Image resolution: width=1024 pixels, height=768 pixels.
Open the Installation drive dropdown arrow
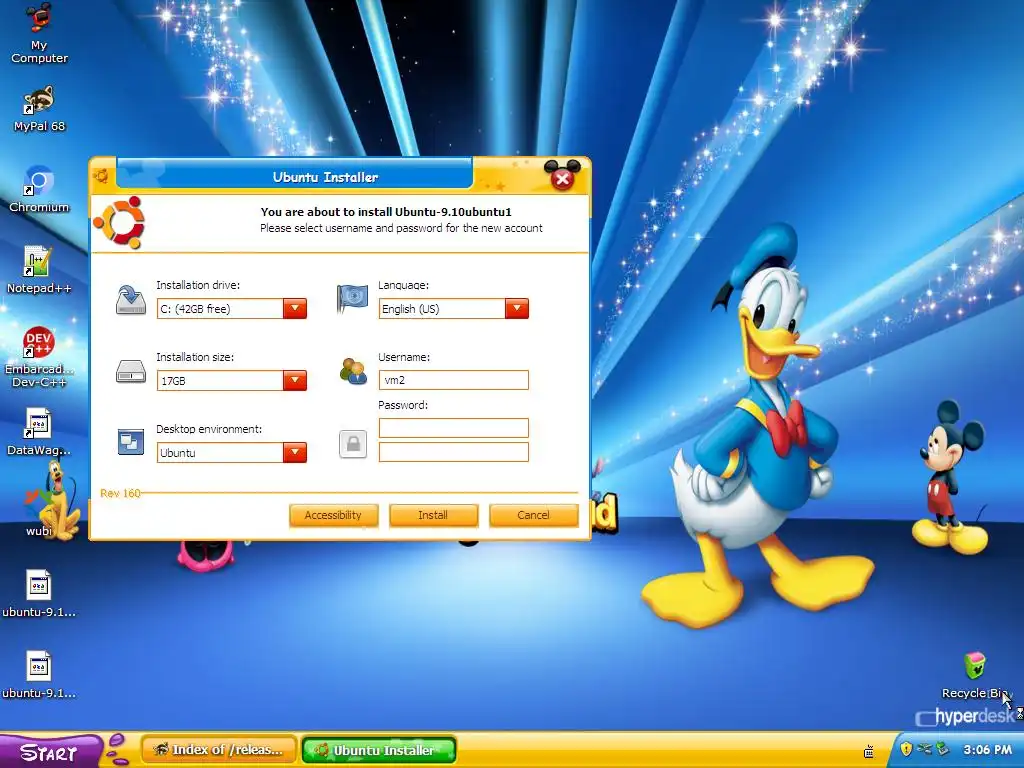click(295, 308)
